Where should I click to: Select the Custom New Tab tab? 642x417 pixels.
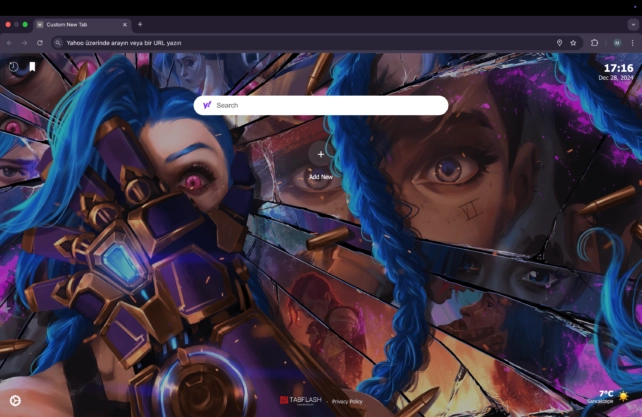pyautogui.click(x=82, y=25)
